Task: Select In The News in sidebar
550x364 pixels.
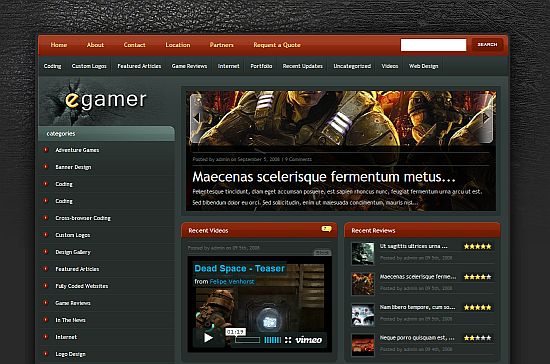Action: 70,320
